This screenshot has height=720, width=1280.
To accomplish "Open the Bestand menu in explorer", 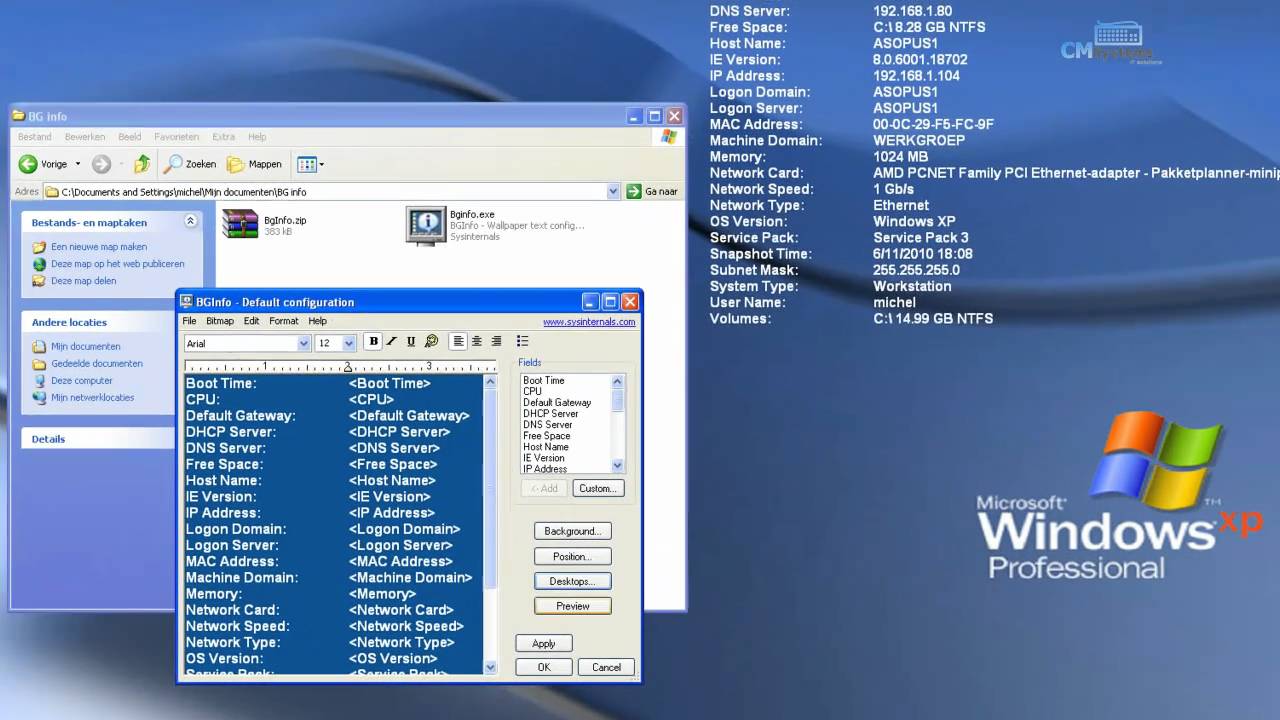I will pyautogui.click(x=34, y=137).
